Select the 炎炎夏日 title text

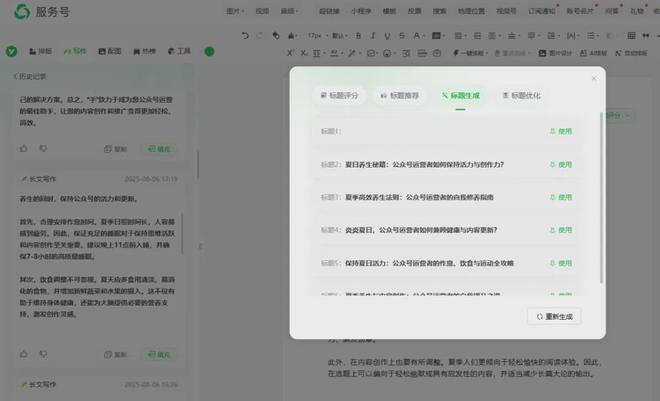click(421, 230)
